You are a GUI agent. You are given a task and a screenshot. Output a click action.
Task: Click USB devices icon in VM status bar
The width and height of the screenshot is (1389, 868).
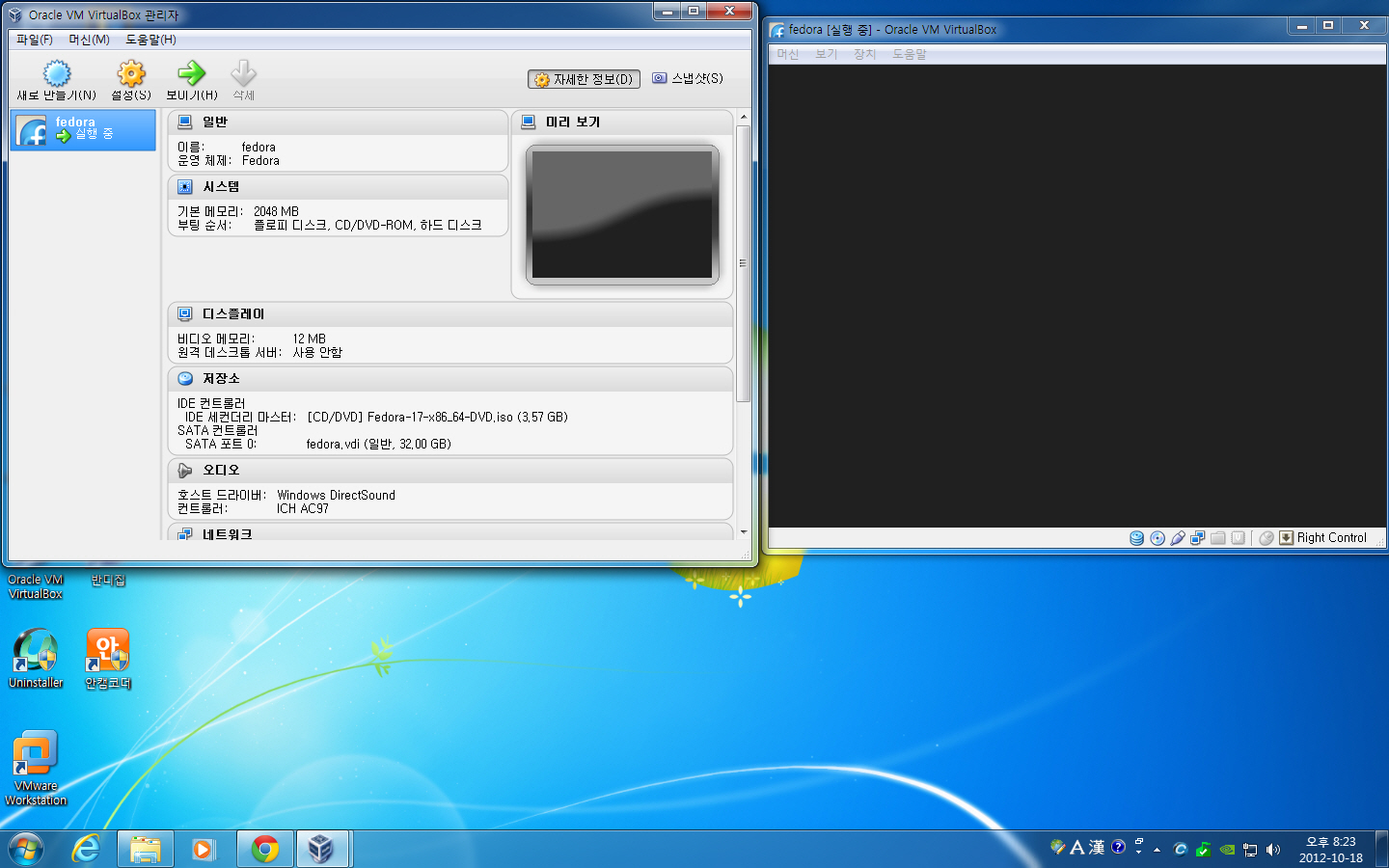(1178, 538)
